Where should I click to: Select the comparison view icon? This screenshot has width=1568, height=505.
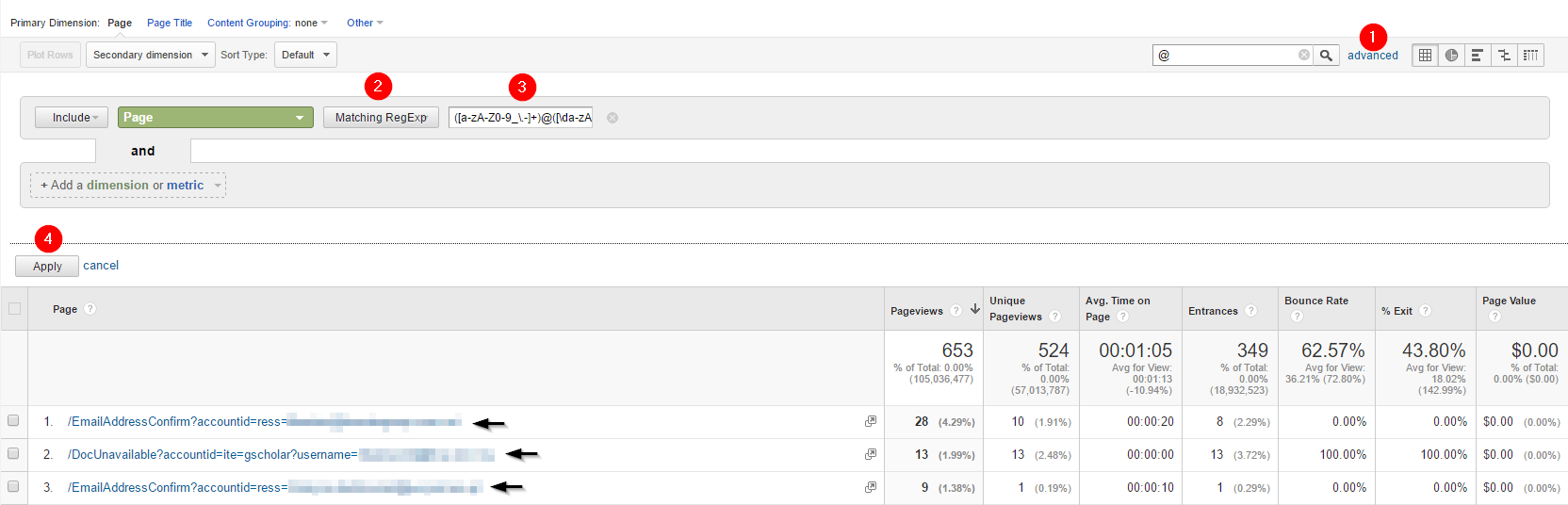pos(1504,56)
